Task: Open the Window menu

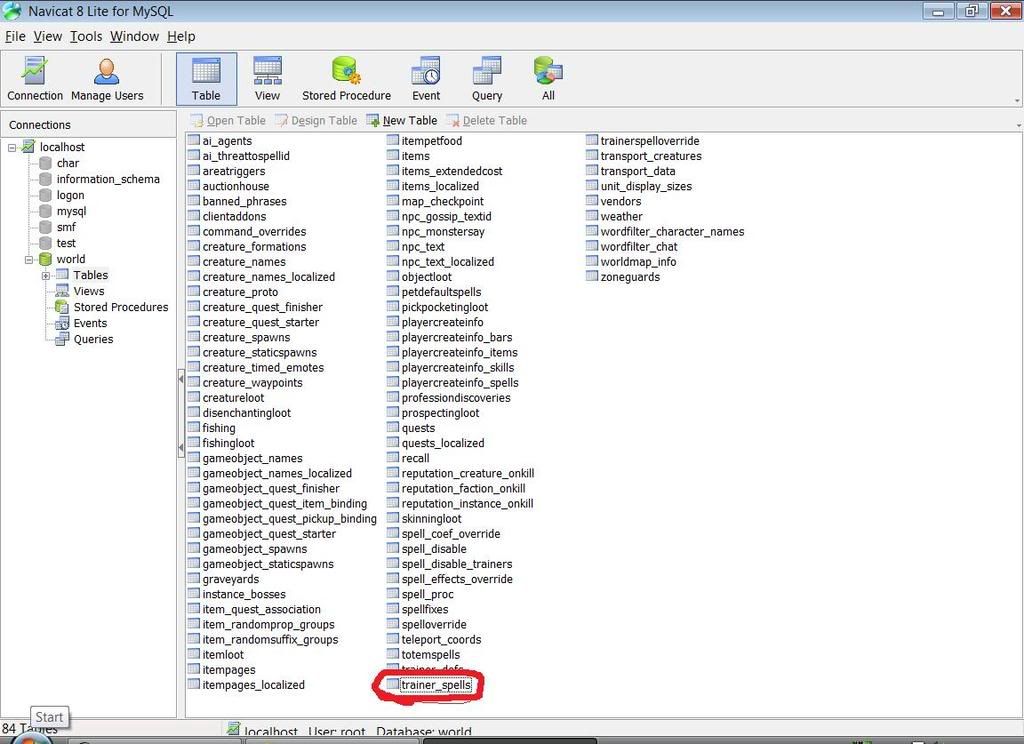Action: coord(135,37)
